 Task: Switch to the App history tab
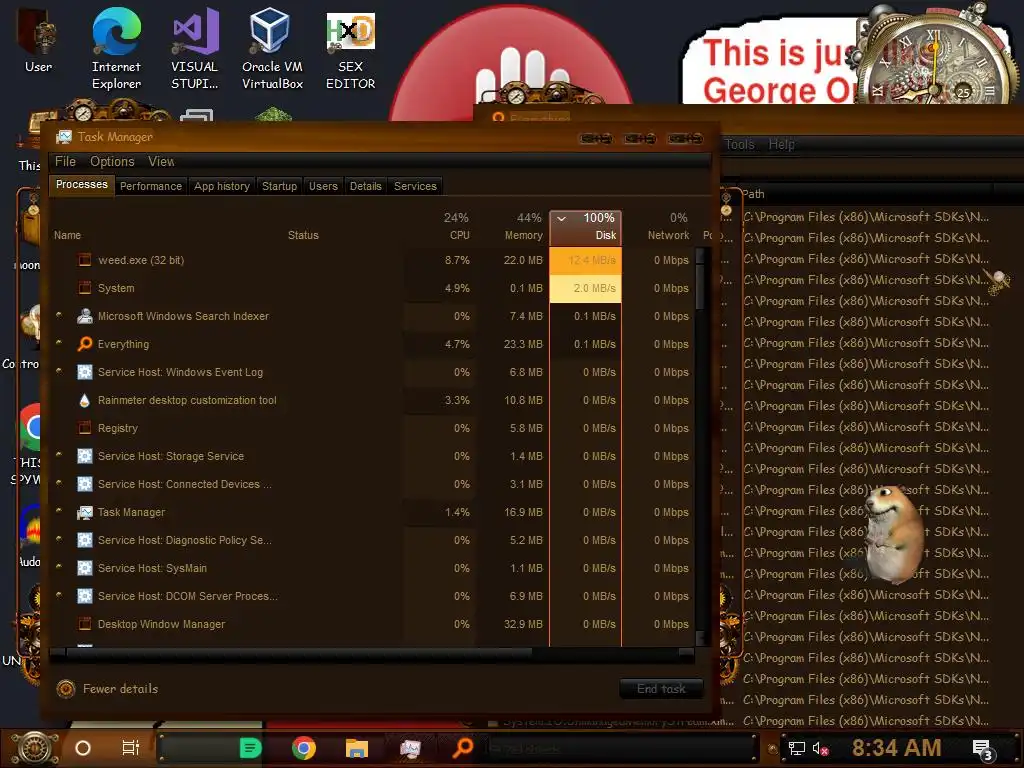pyautogui.click(x=222, y=186)
